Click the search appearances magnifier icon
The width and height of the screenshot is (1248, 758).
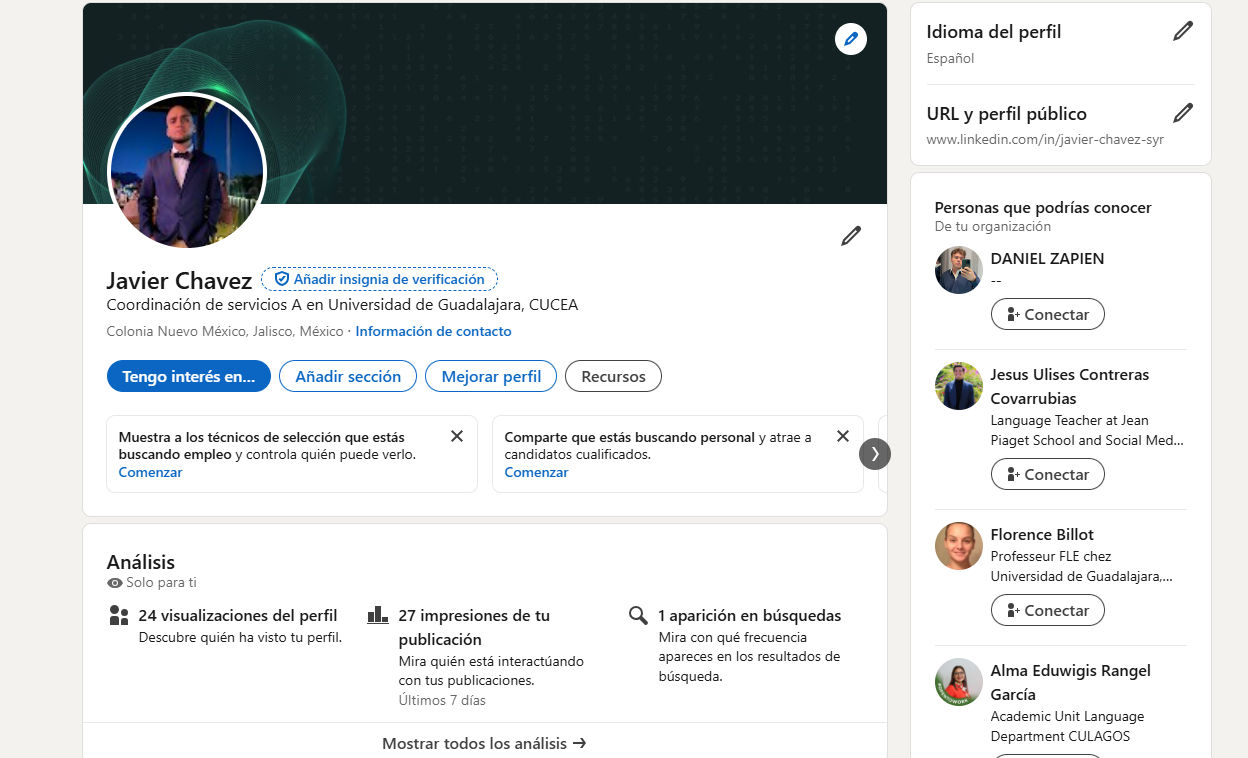click(x=638, y=615)
